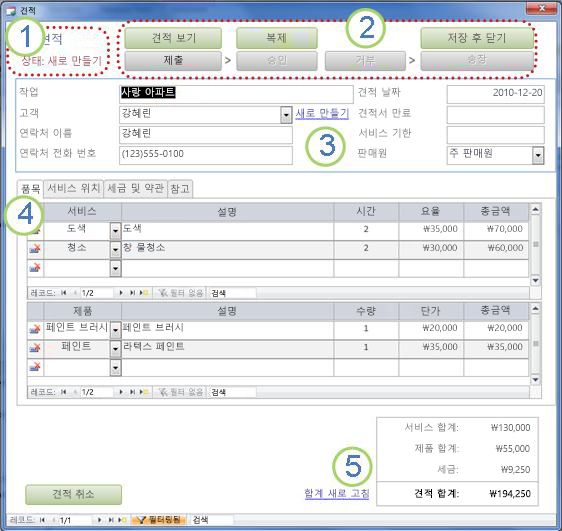Add new record in main form navigator
Viewport: 562px width, 531px height.
point(122,520)
